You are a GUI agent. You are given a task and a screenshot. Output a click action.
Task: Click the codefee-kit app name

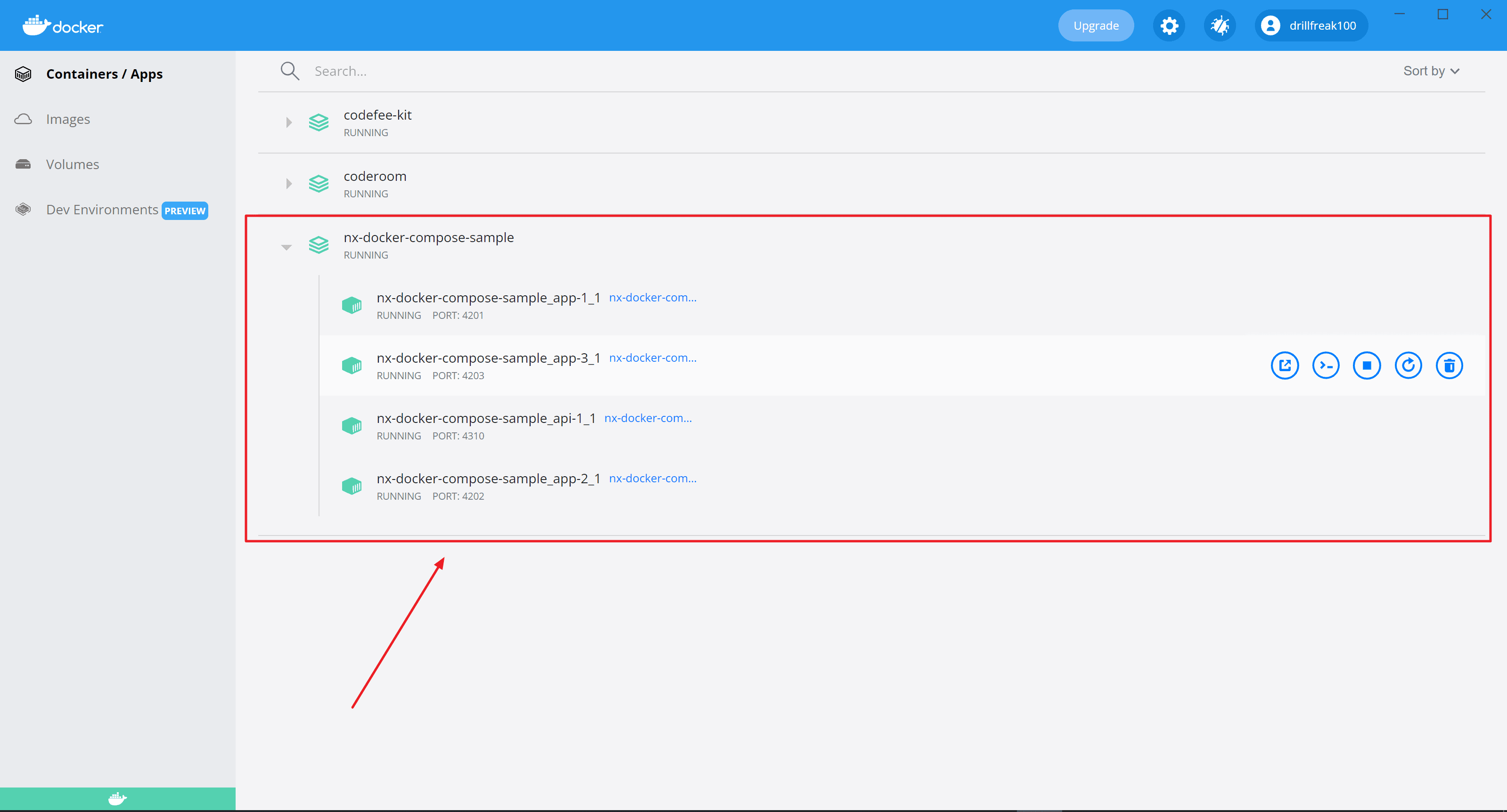[x=378, y=115]
